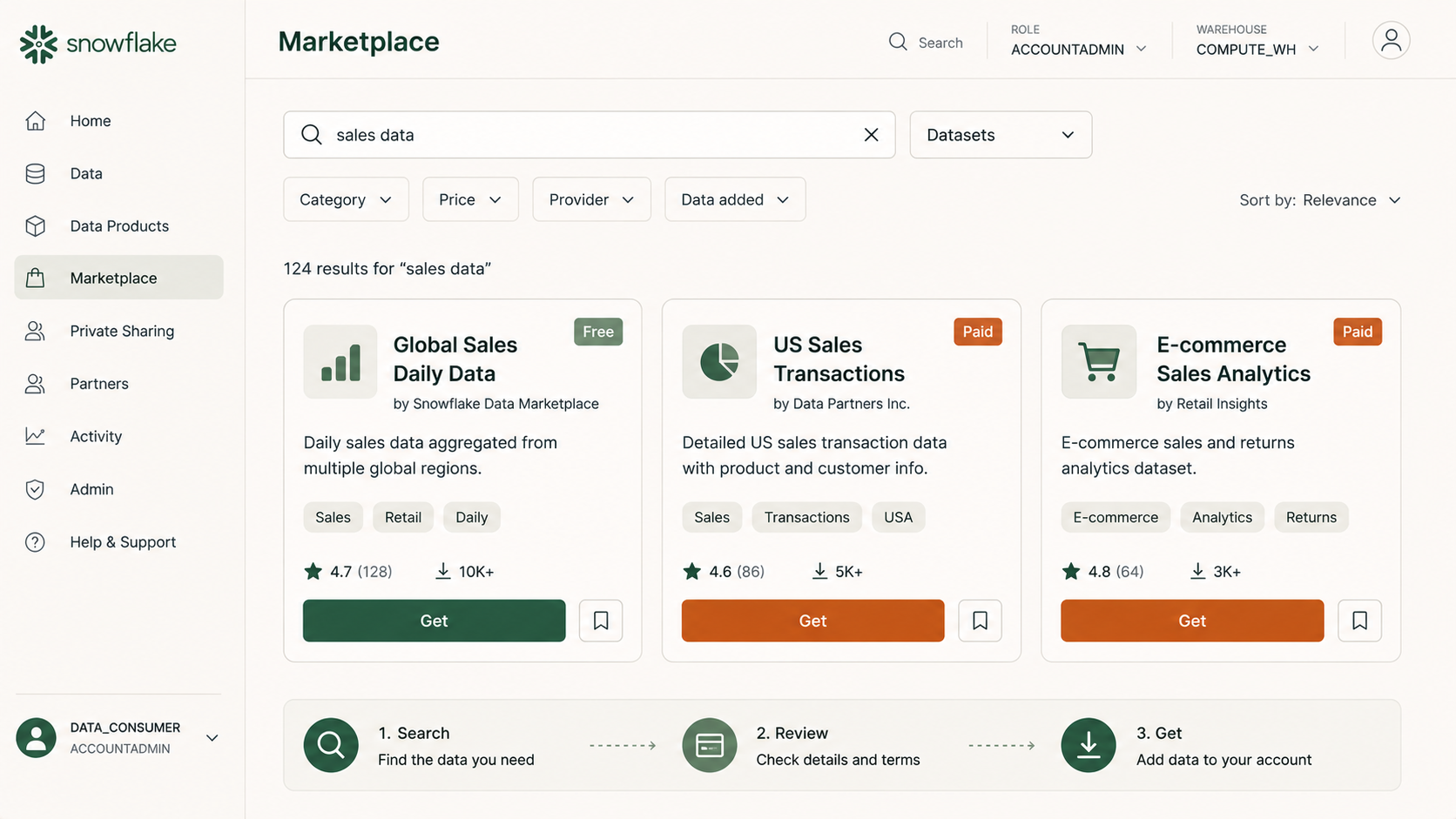Click the Daily tag
This screenshot has width=1456, height=819.
(x=471, y=517)
